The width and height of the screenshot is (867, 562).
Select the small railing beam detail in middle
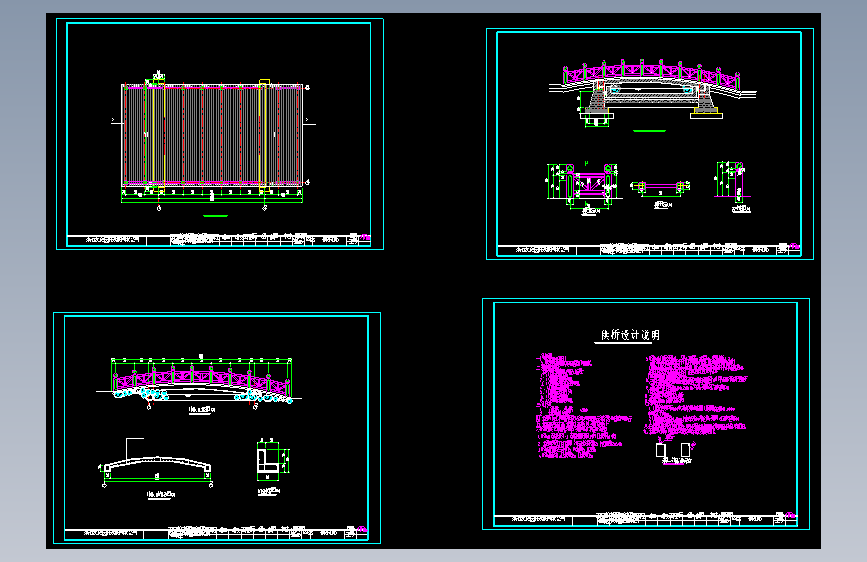click(661, 190)
